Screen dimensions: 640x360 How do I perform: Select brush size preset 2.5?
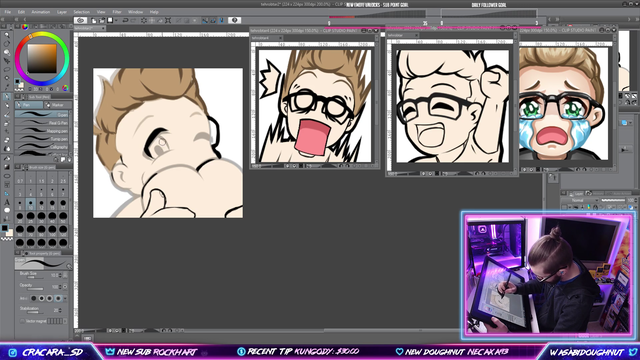coord(63,178)
